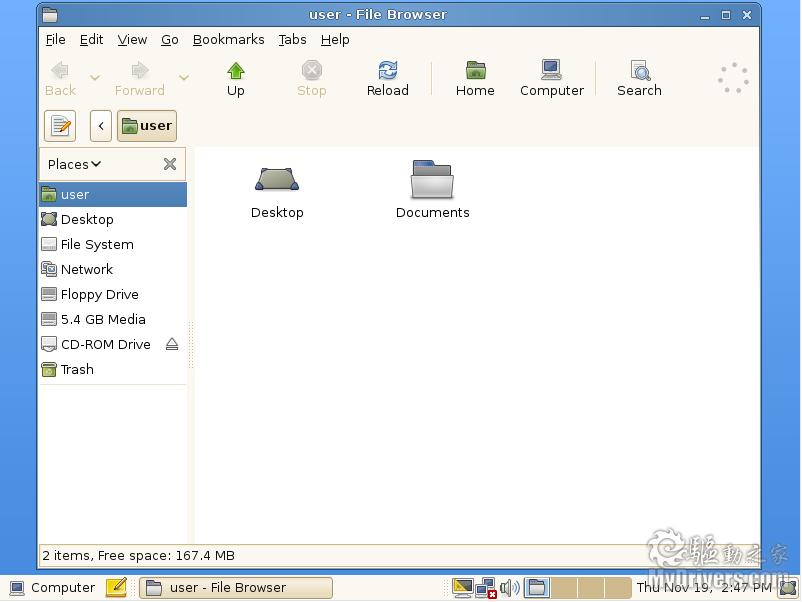Image resolution: width=802 pixels, height=602 pixels.
Task: Open the Bookmarks menu
Action: 228,40
